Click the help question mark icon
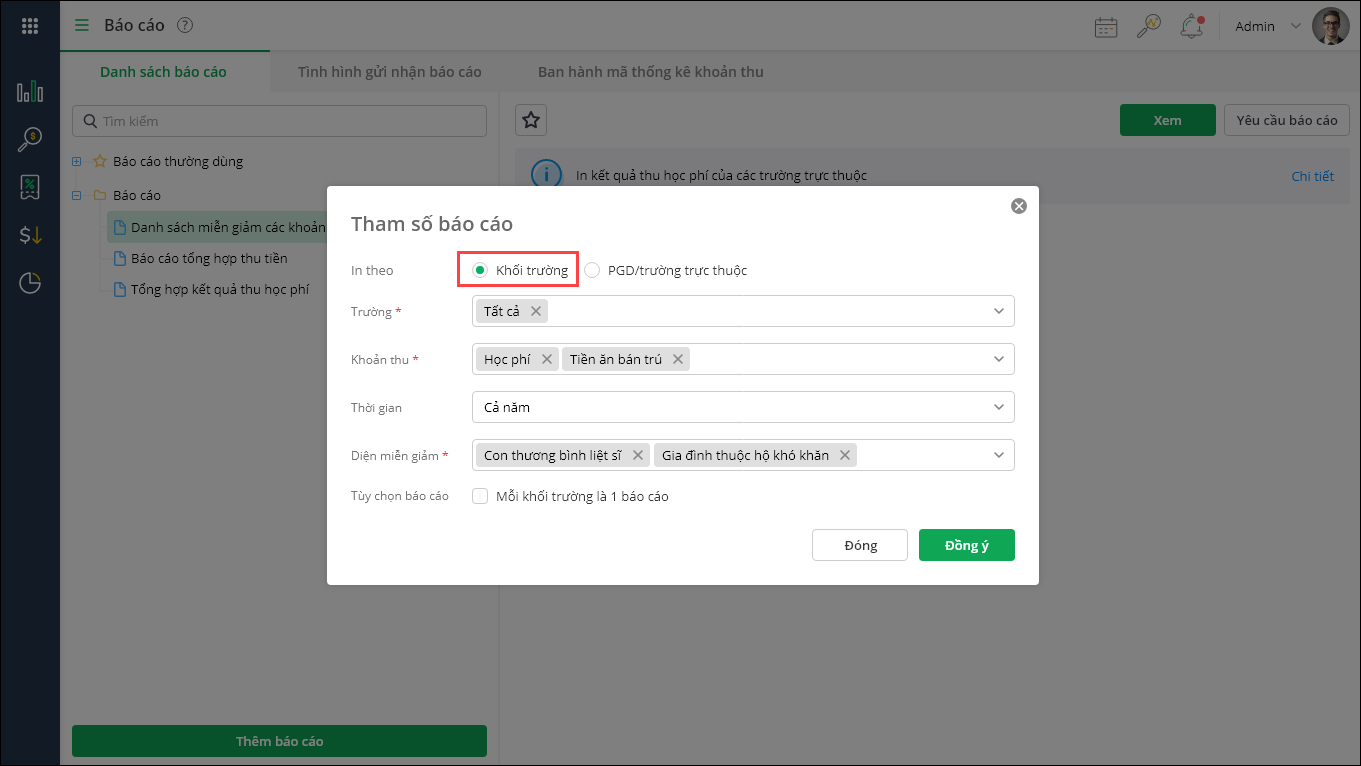This screenshot has height=766, width=1361. click(x=184, y=26)
